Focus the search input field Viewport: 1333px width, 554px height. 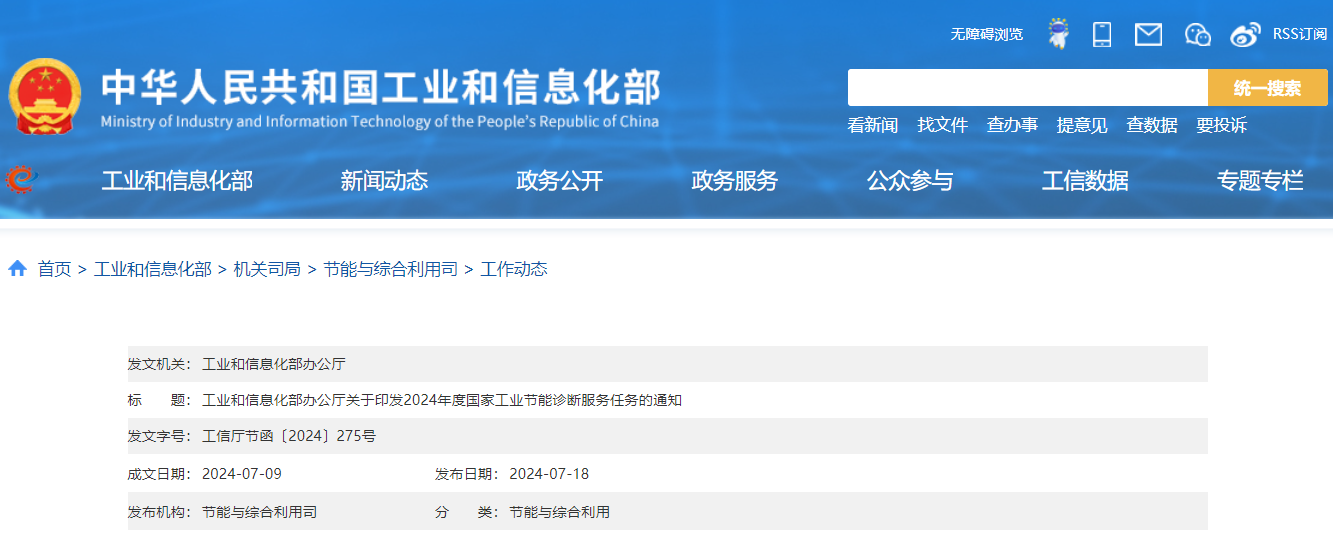coord(1027,88)
